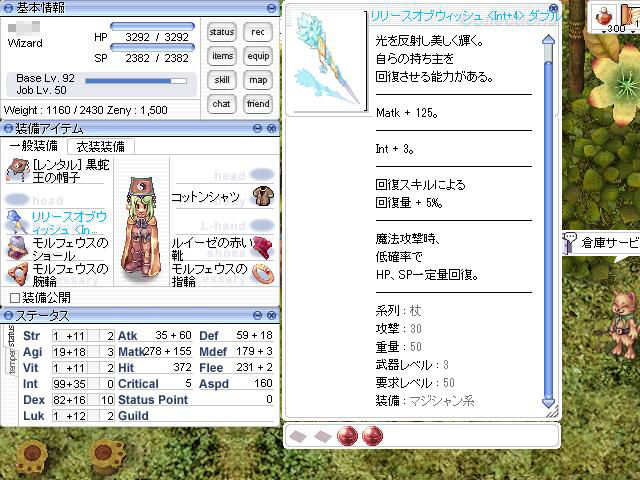The image size is (640, 480).
Task: Click the cat merchant NPC
Action: pyautogui.click(x=624, y=323)
